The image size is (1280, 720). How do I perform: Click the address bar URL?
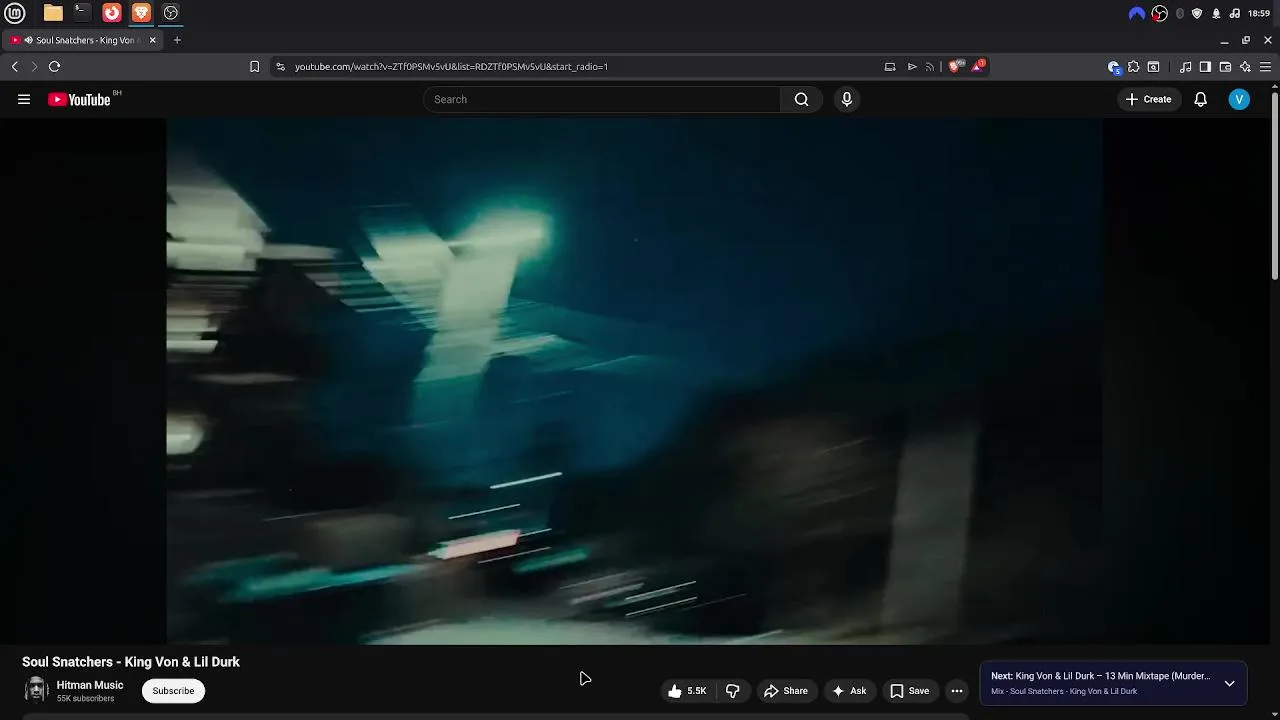click(451, 67)
